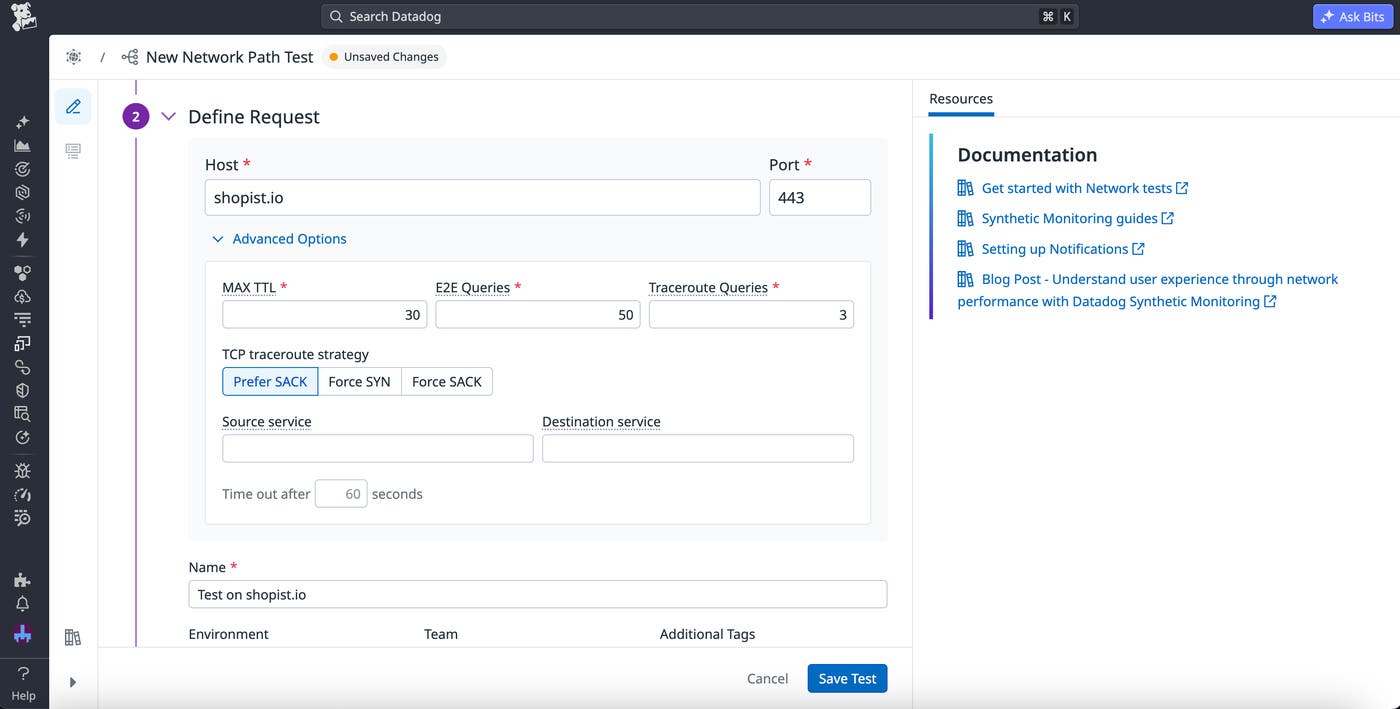Choose Force SYN traceroute strategy
The height and width of the screenshot is (709, 1400).
click(x=359, y=381)
